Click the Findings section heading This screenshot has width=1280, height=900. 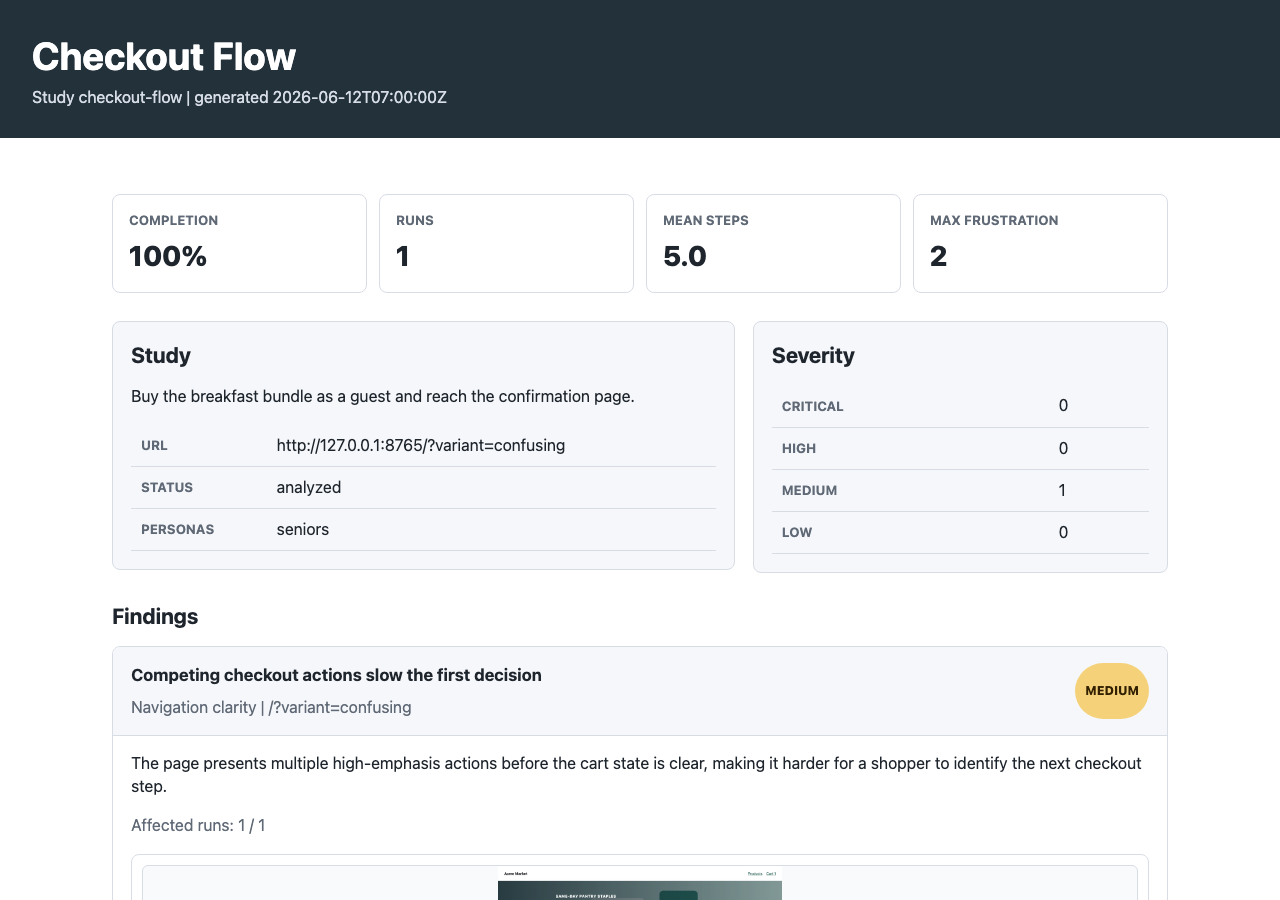coord(155,616)
